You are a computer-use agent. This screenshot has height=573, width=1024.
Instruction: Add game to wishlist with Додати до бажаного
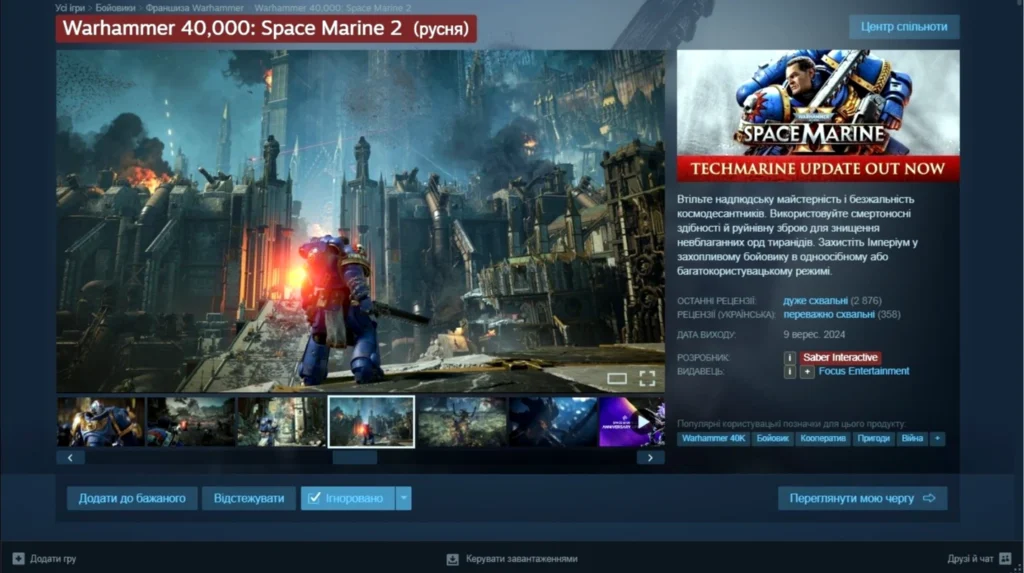(x=132, y=498)
